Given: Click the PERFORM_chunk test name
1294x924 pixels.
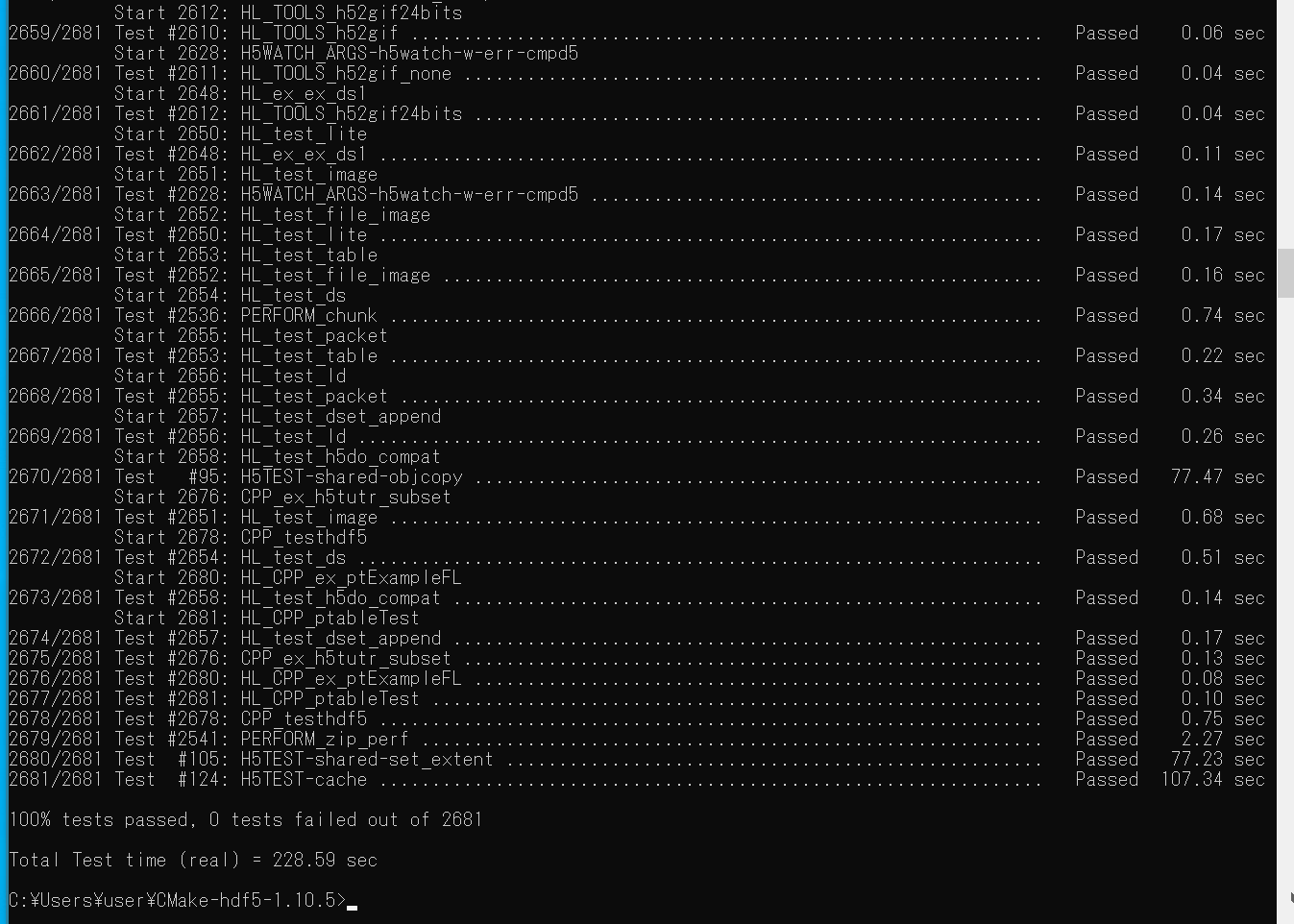Looking at the screenshot, I should (x=309, y=315).
